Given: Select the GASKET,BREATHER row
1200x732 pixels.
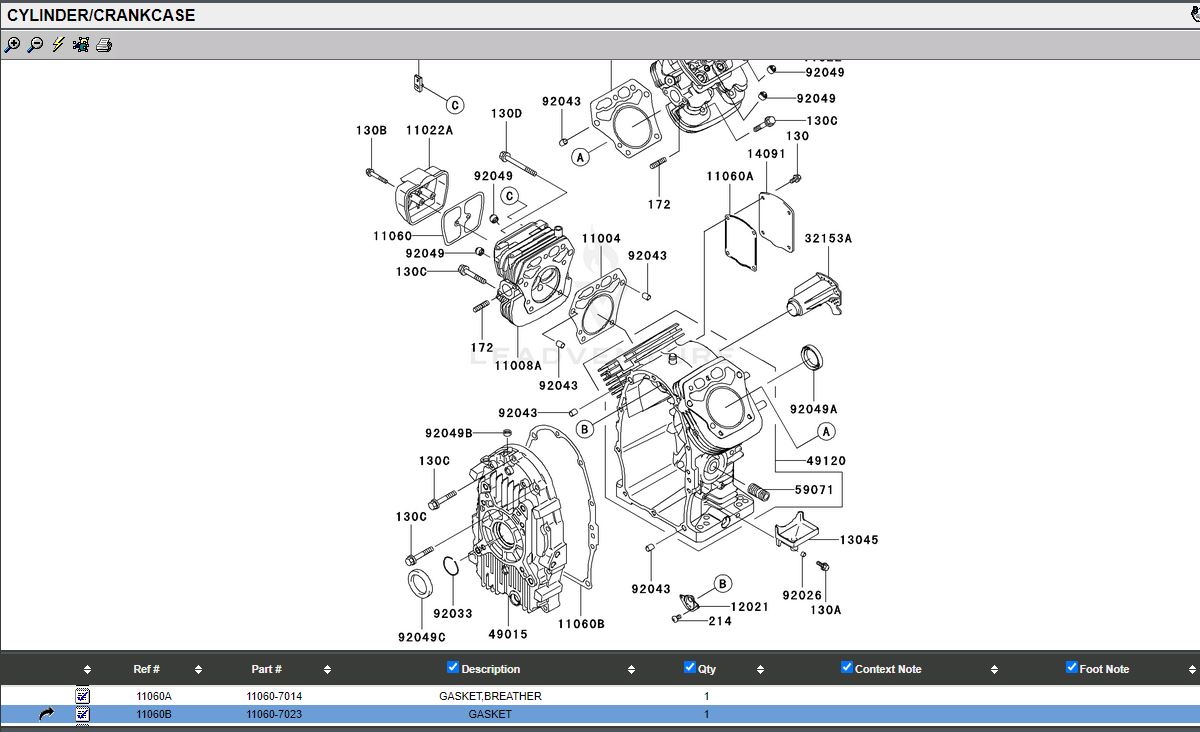Looking at the screenshot, I should 490,696.
